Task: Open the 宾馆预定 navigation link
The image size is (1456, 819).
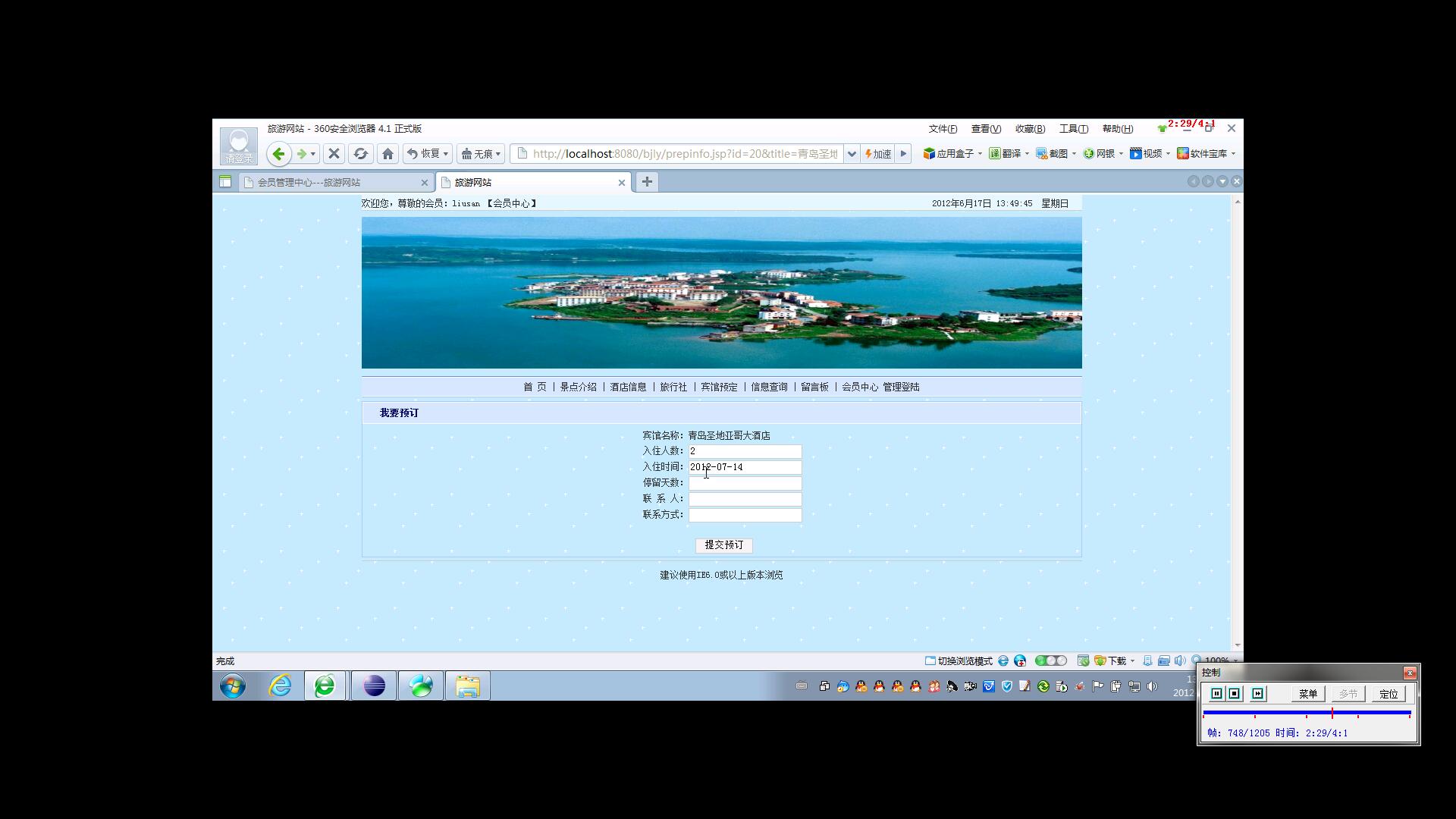Action: (719, 388)
